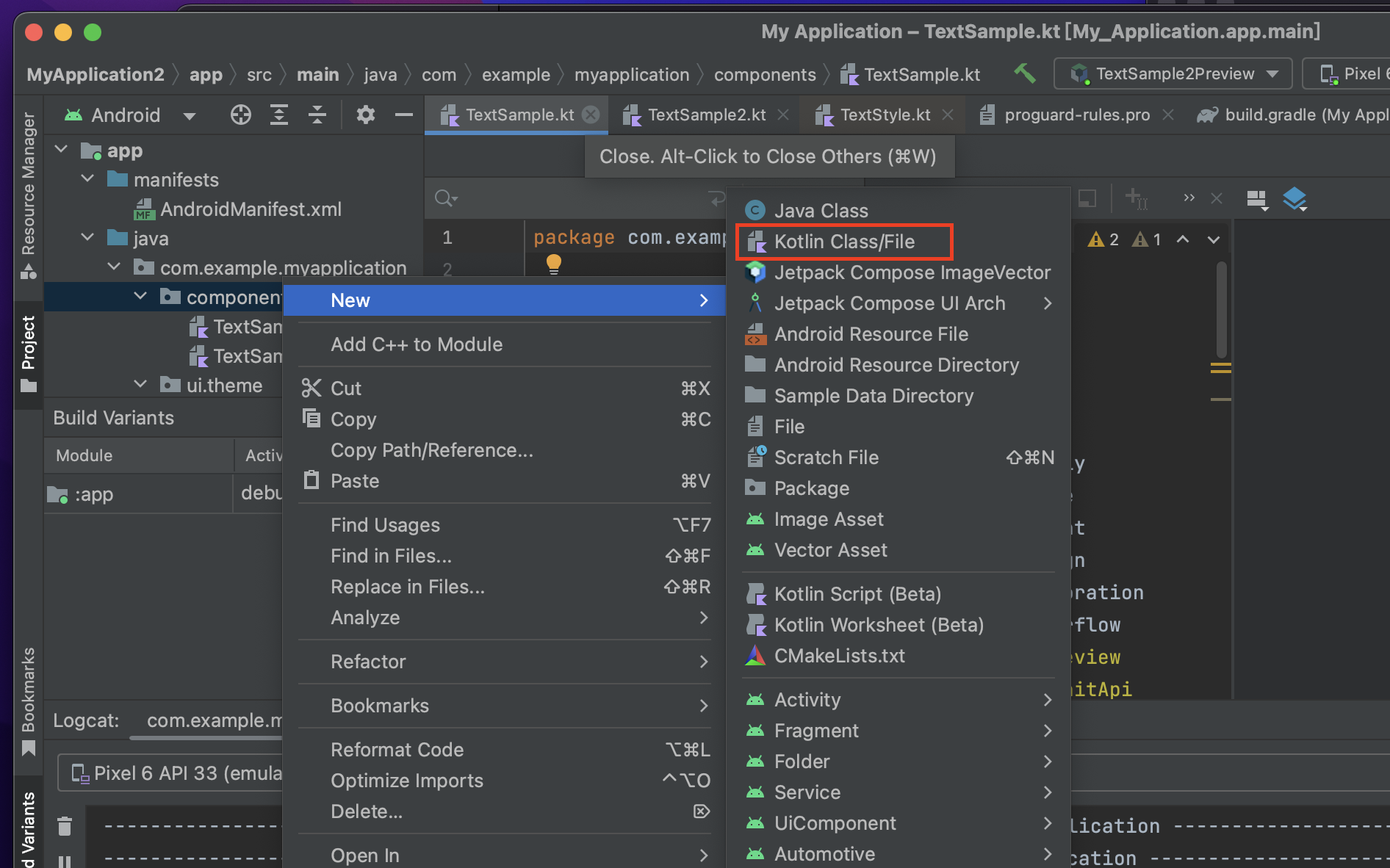Open Refactor submenu
The height and width of the screenshot is (868, 1390).
pos(504,662)
